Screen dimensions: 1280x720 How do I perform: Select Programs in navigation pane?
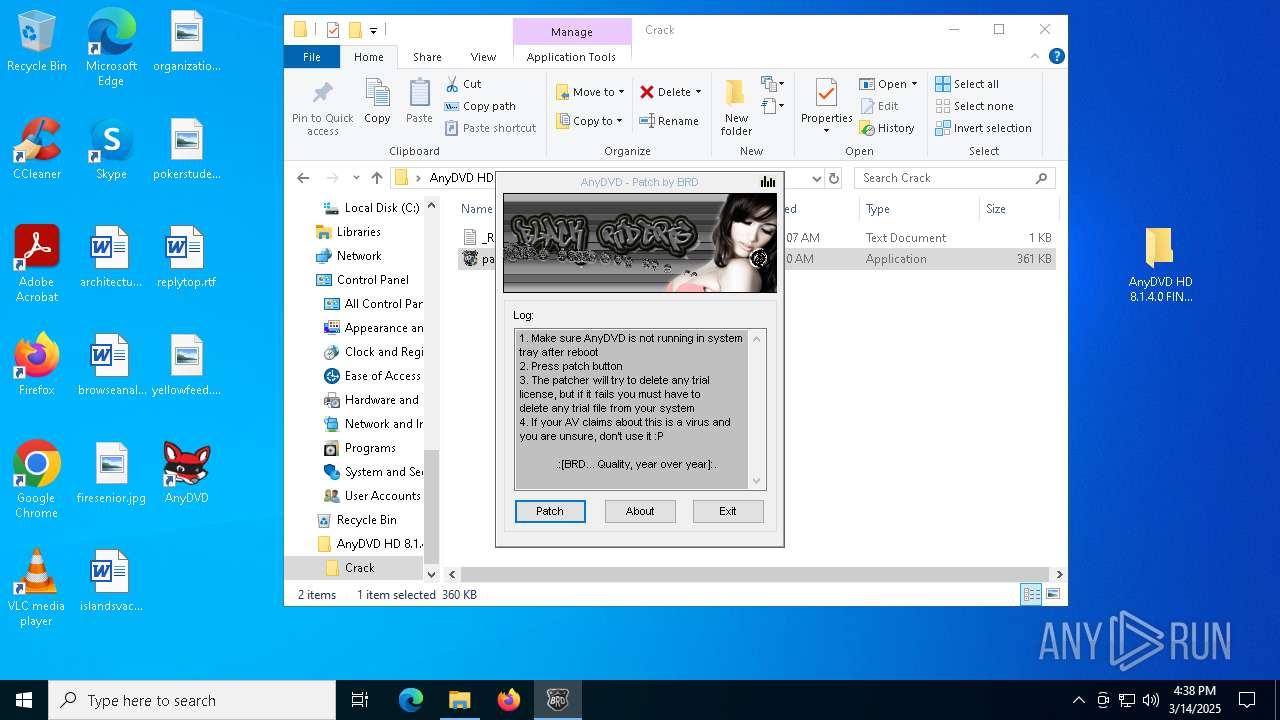360,448
